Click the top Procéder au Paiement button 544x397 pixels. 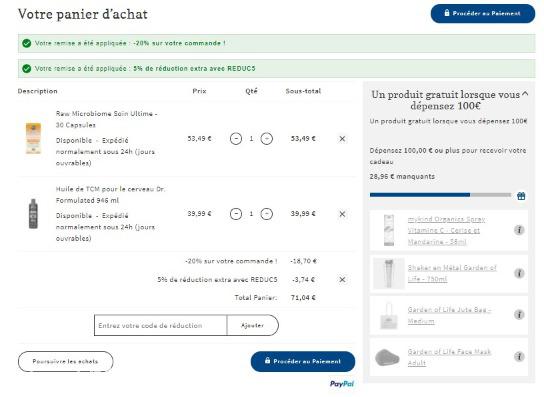point(483,14)
